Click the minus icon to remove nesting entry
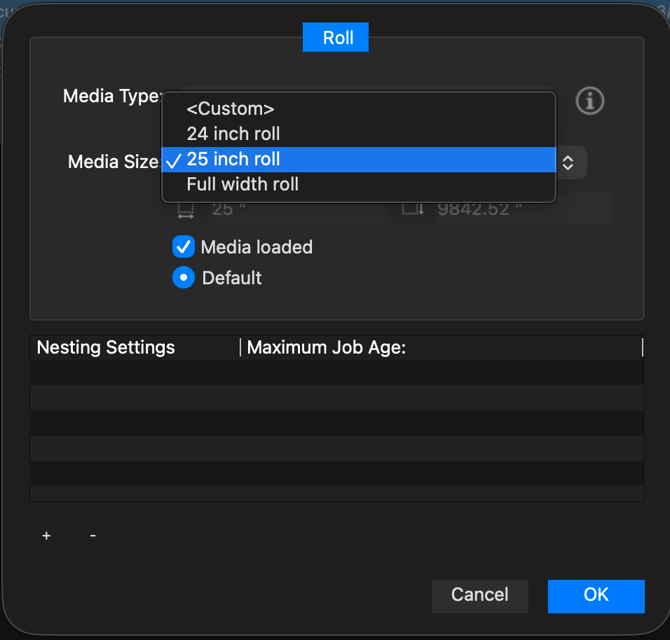 click(93, 536)
